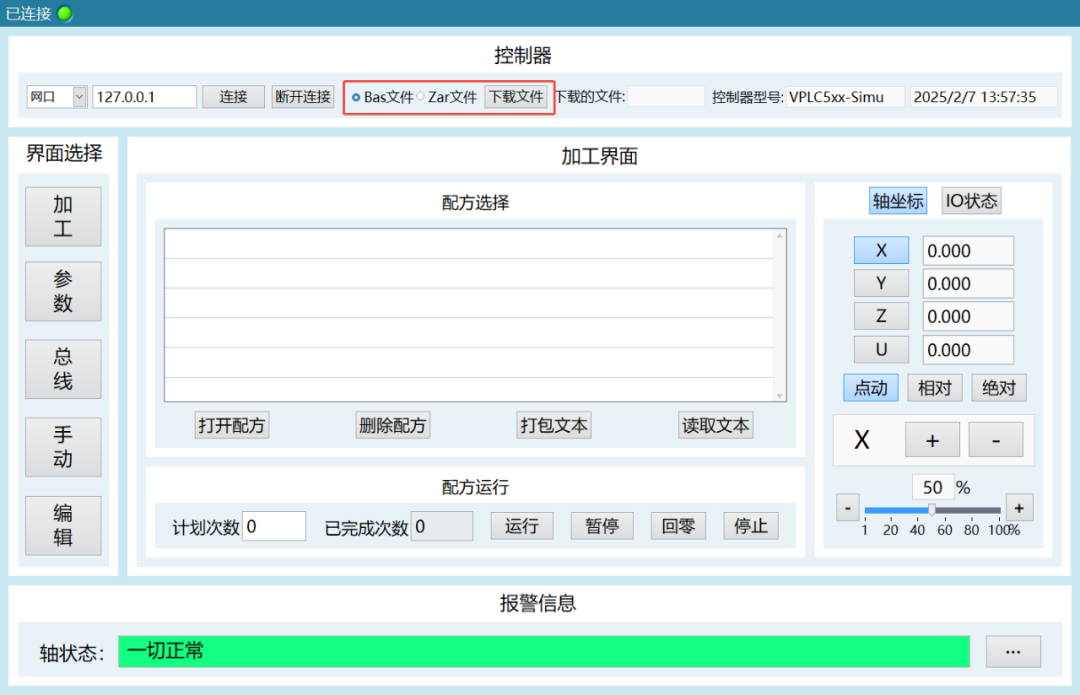Image resolution: width=1080 pixels, height=695 pixels.
Task: Click the 一切正常 axis status bar
Action: coord(544,652)
